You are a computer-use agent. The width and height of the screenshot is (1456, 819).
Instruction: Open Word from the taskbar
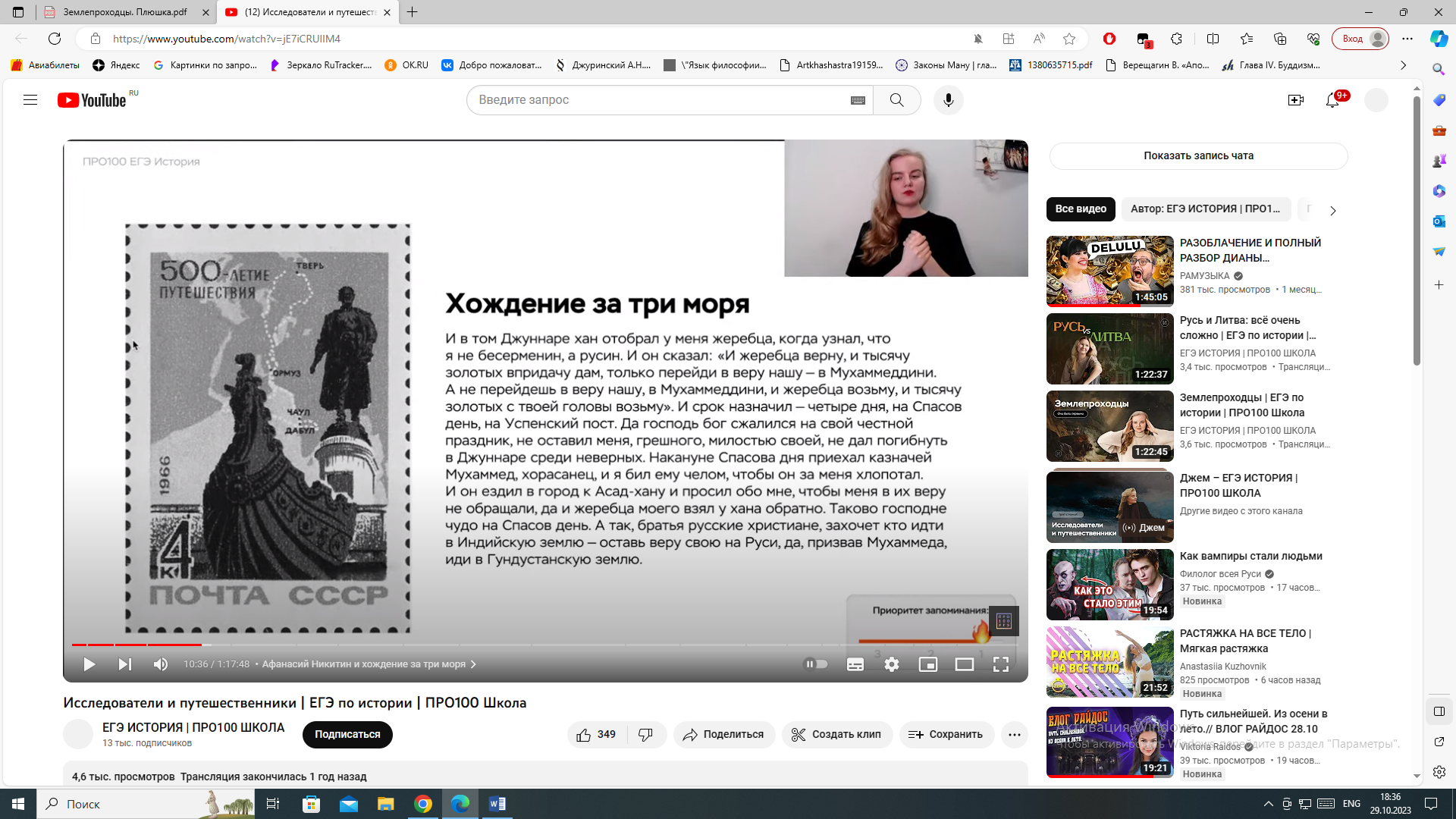pyautogui.click(x=497, y=804)
